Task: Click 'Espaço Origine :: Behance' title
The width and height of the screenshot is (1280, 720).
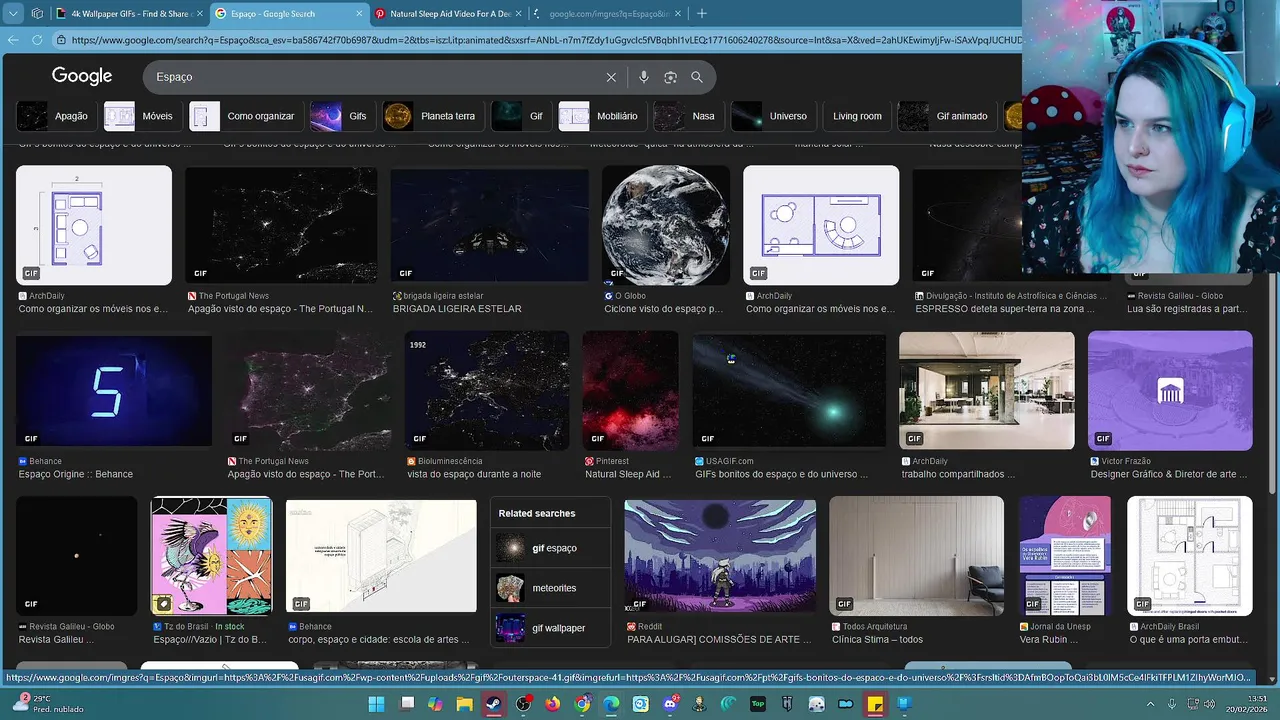Action: tap(75, 474)
